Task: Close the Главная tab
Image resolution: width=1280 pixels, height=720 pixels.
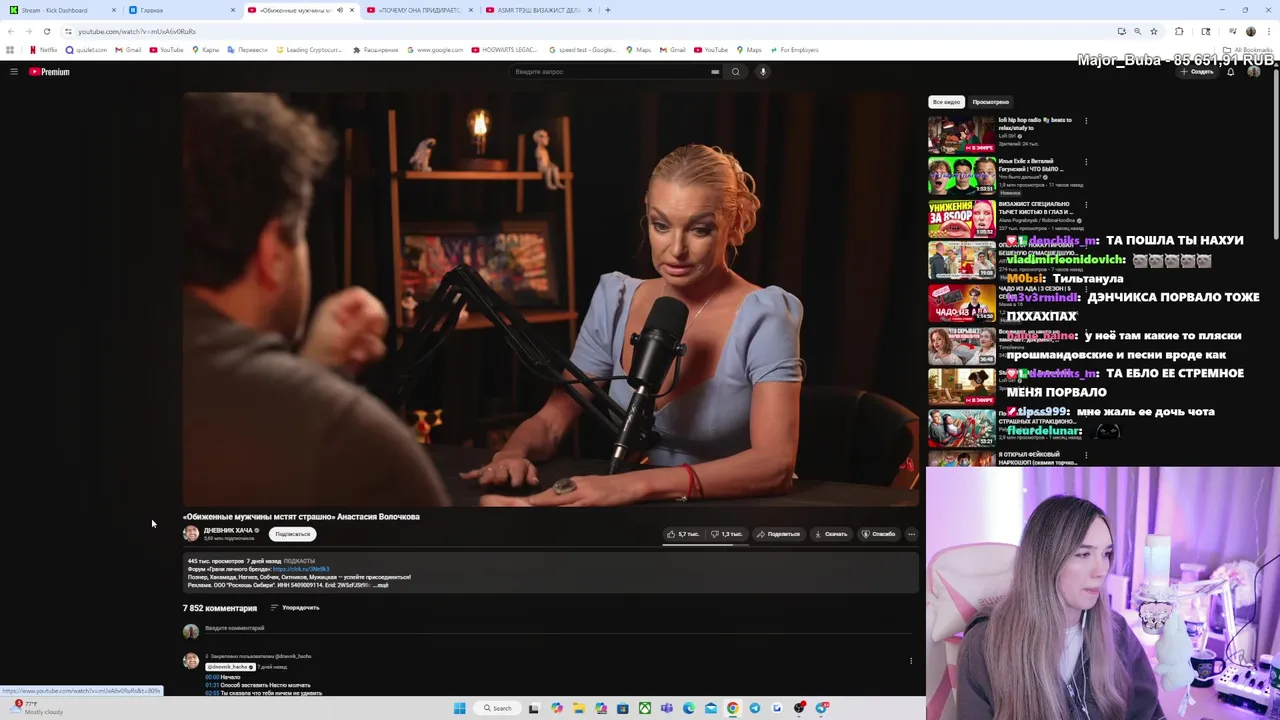Action: coord(233,10)
